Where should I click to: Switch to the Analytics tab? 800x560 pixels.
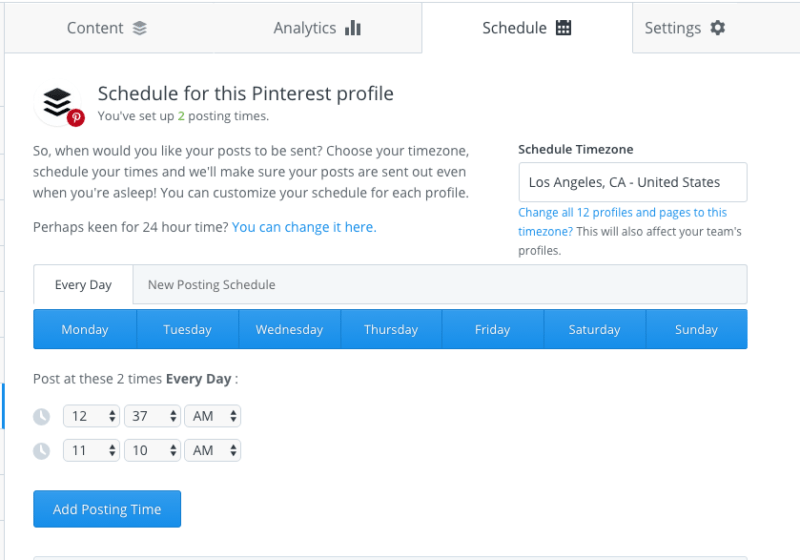coord(317,28)
